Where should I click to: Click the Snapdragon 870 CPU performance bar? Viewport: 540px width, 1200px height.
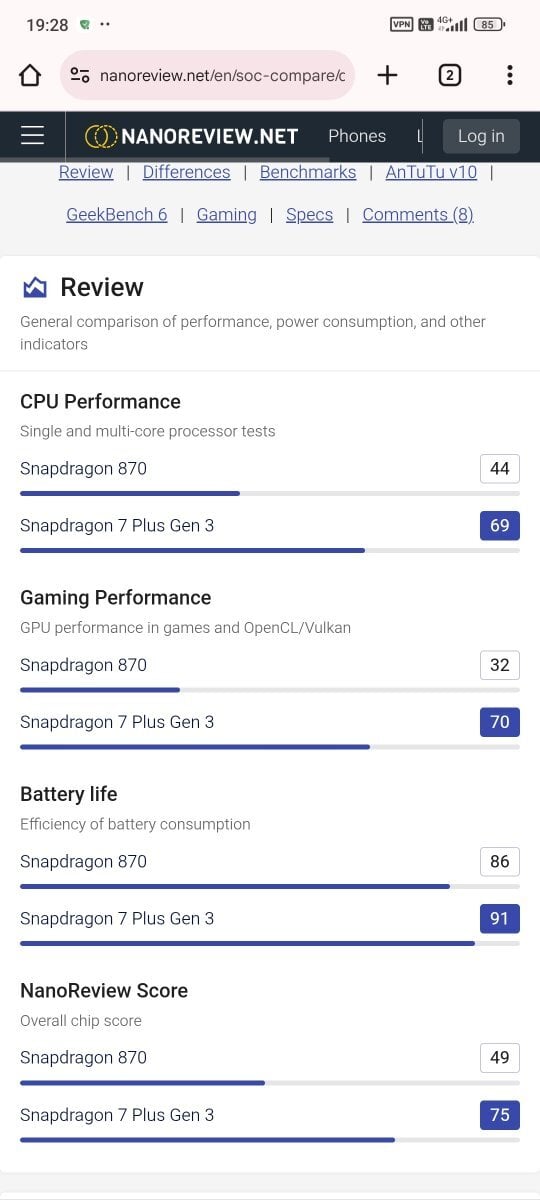pyautogui.click(x=270, y=493)
